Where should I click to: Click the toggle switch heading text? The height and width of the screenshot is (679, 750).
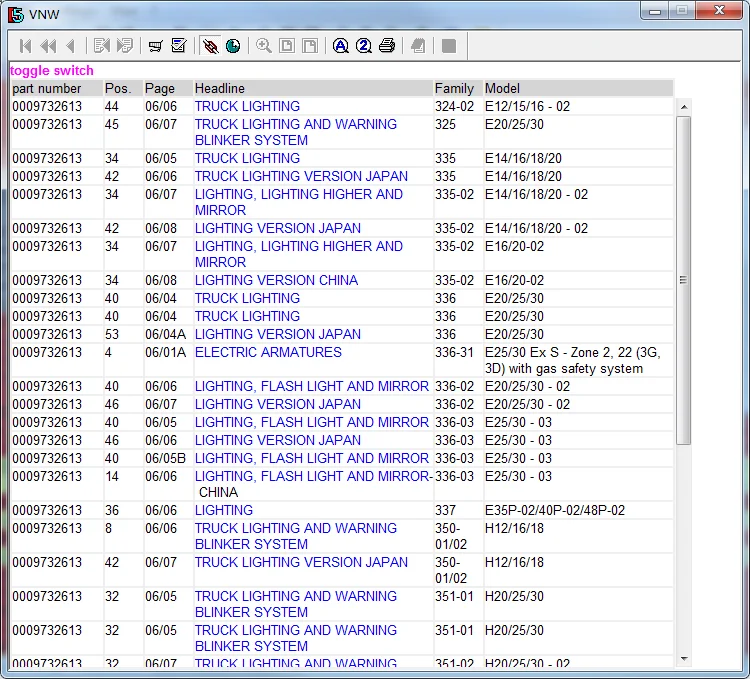52,71
